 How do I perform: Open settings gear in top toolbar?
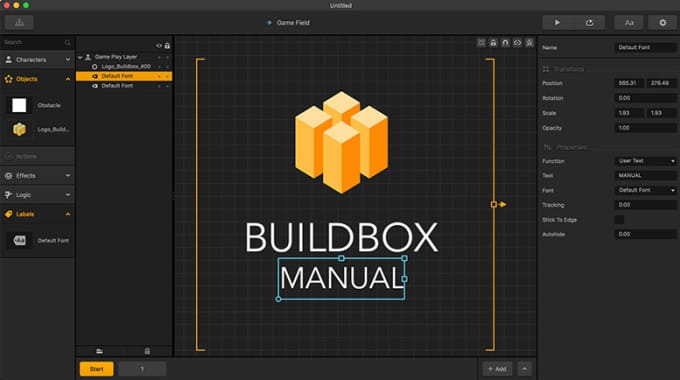[662, 23]
